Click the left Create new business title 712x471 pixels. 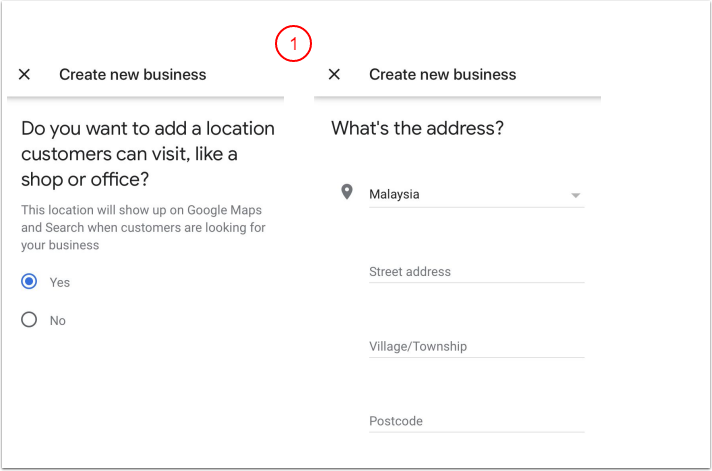(133, 74)
